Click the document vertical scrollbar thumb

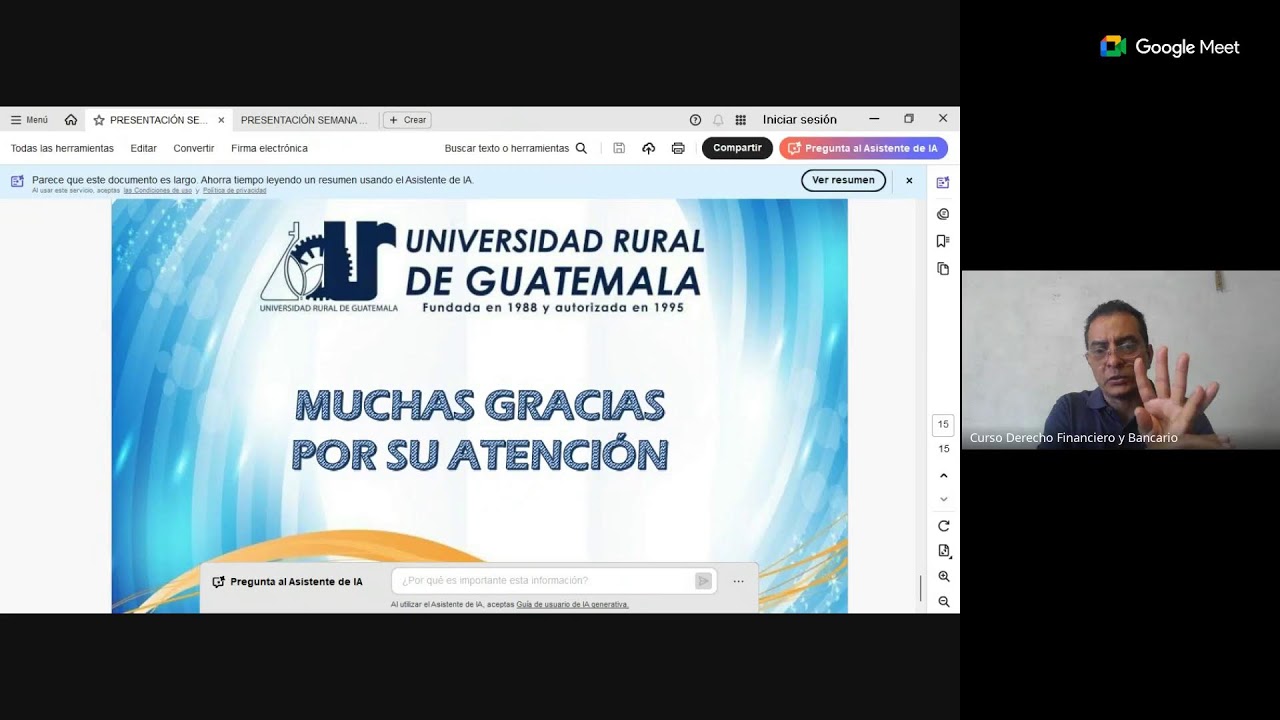(x=921, y=588)
